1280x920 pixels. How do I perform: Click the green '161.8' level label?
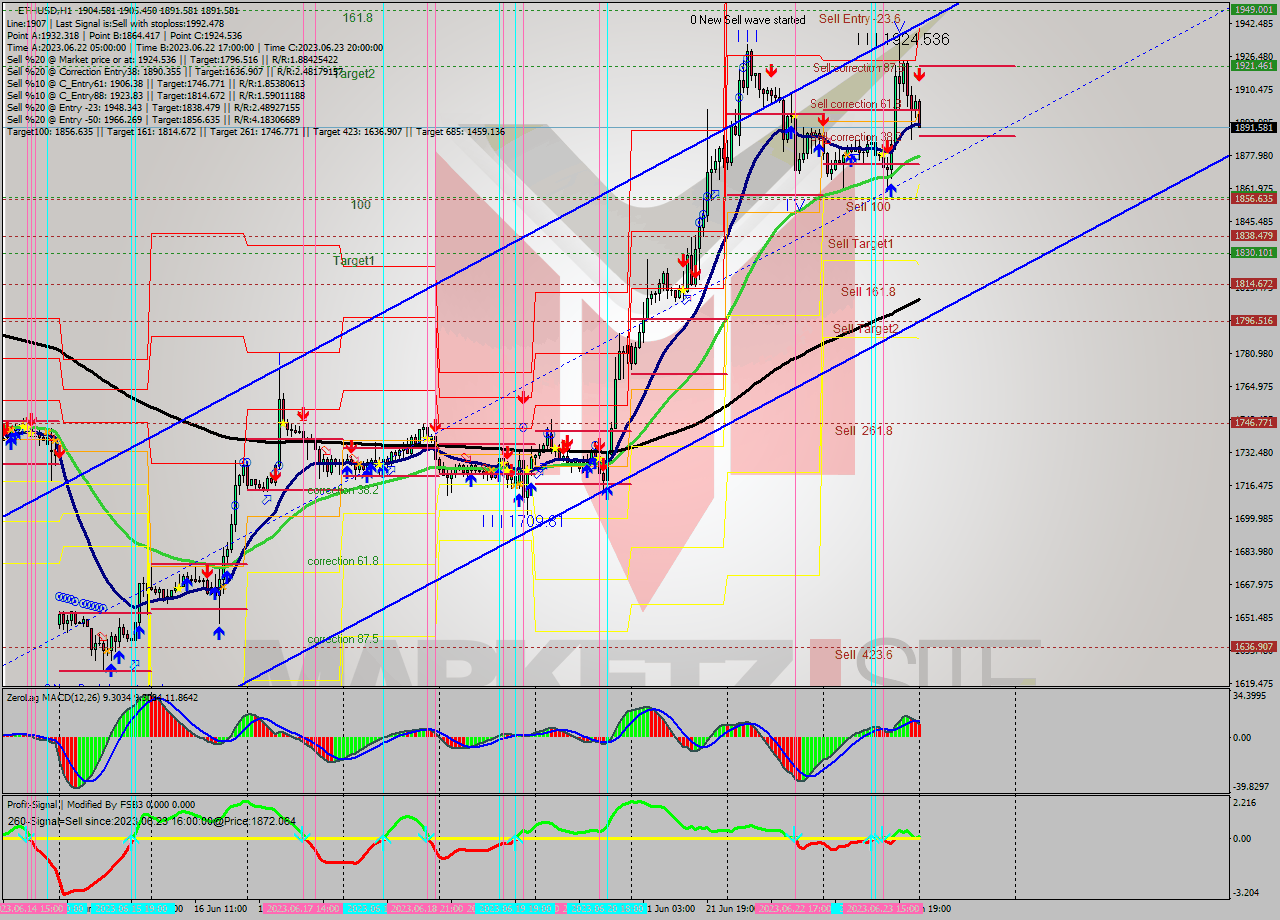tap(358, 18)
